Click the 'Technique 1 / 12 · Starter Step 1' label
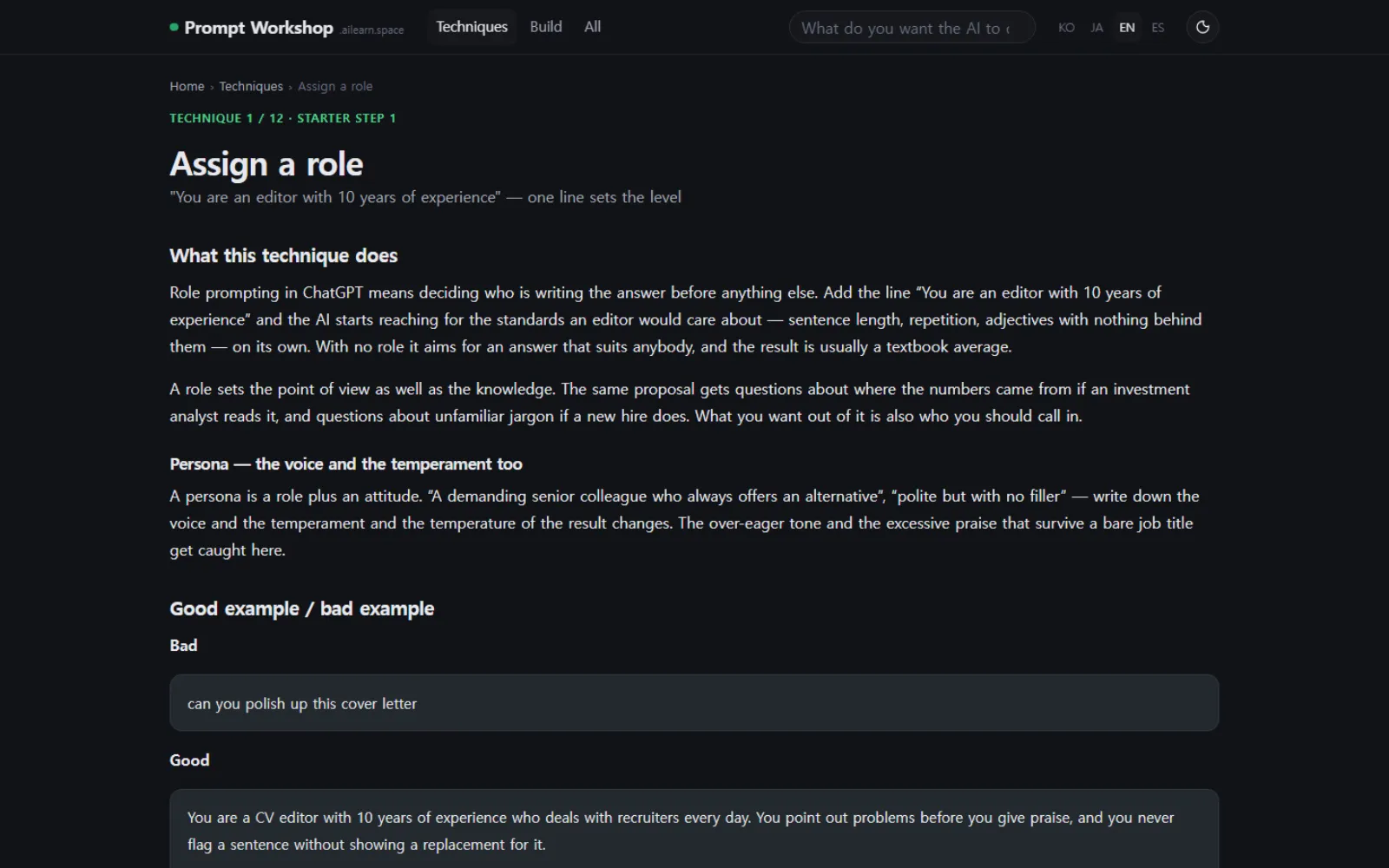Screen dimensions: 1389x868 [283, 118]
